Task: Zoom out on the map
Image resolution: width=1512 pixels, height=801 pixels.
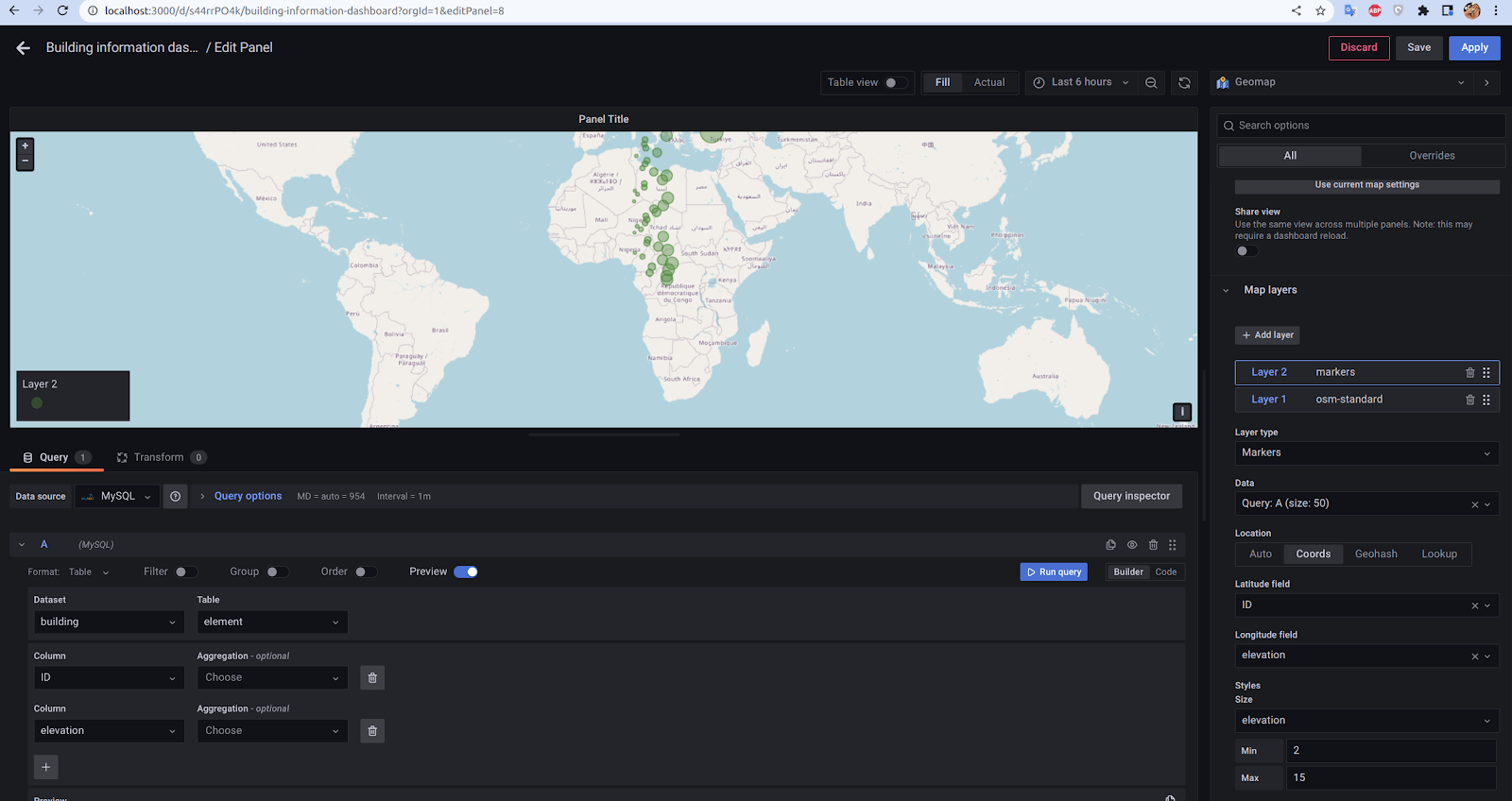Action: pyautogui.click(x=26, y=162)
